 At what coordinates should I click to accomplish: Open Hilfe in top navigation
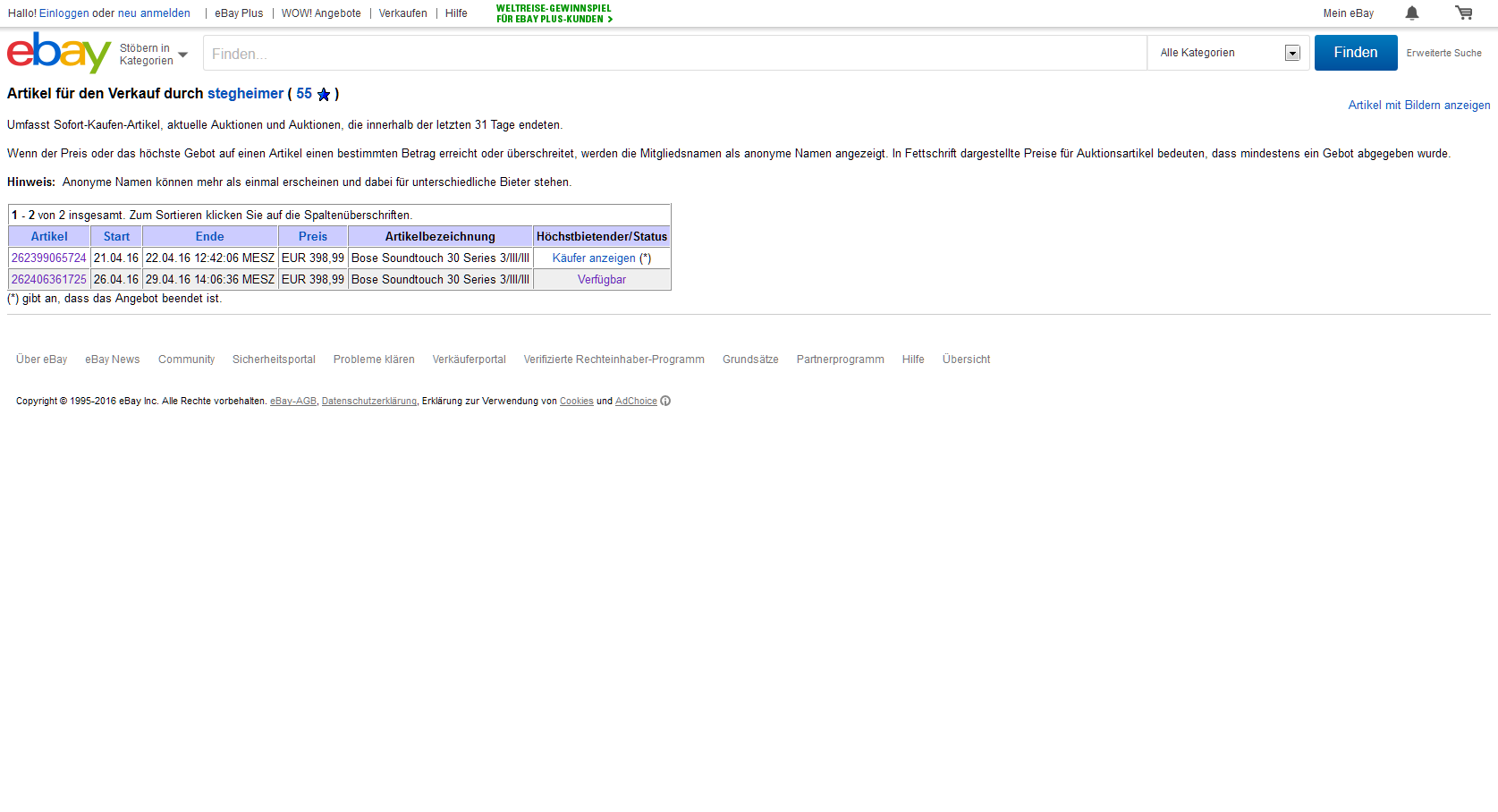coord(456,13)
